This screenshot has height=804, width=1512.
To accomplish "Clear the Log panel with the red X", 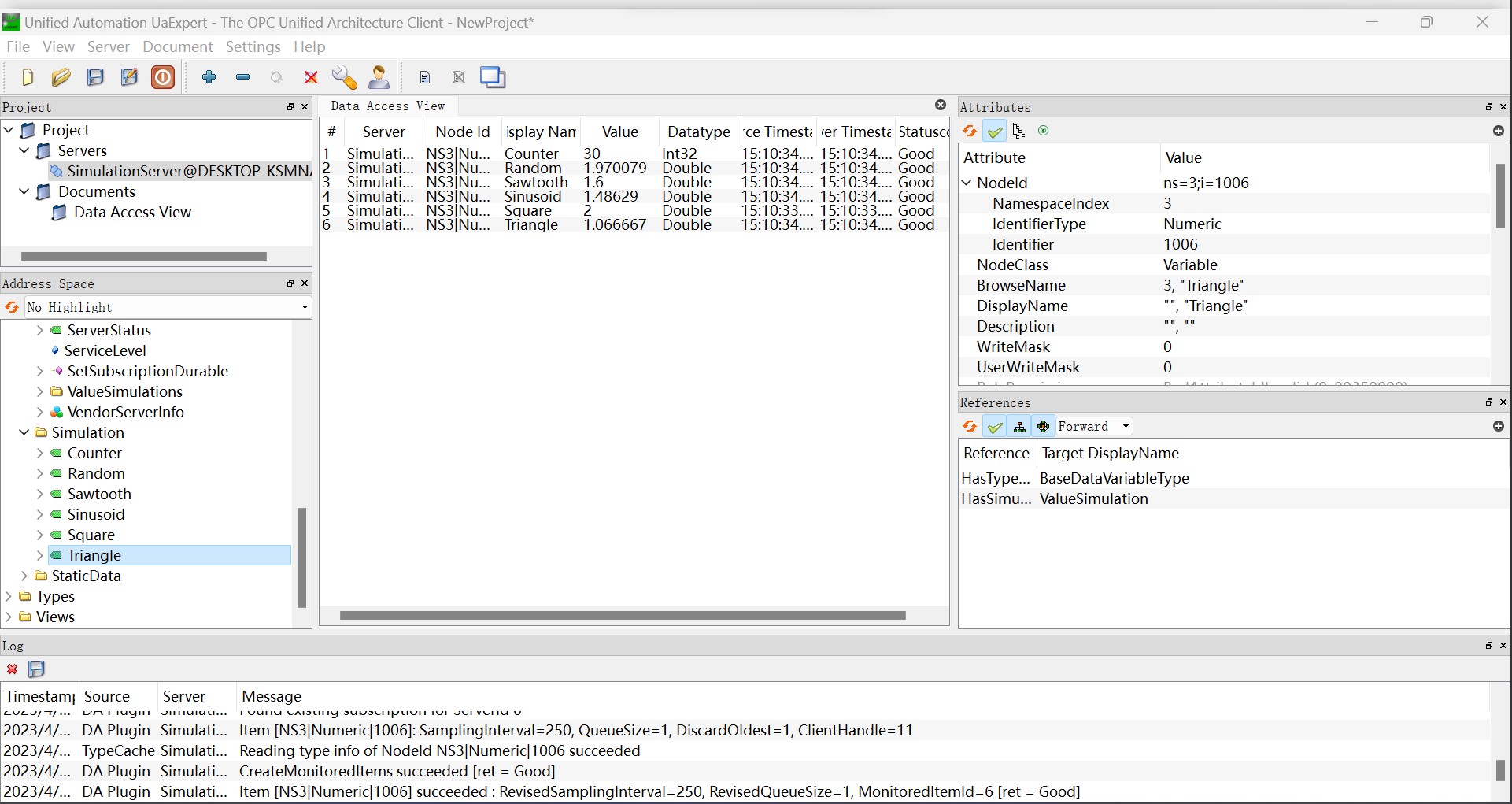I will [12, 669].
